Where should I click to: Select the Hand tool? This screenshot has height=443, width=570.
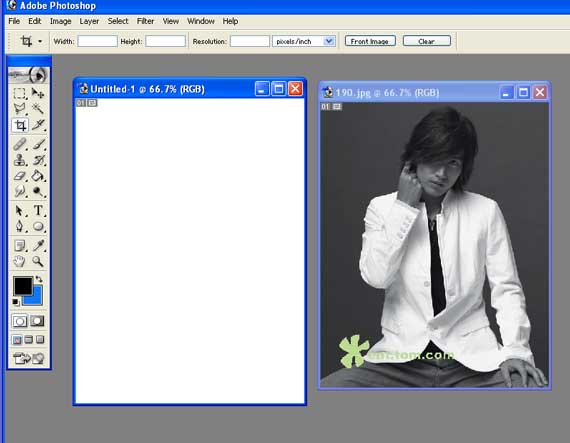(20, 261)
